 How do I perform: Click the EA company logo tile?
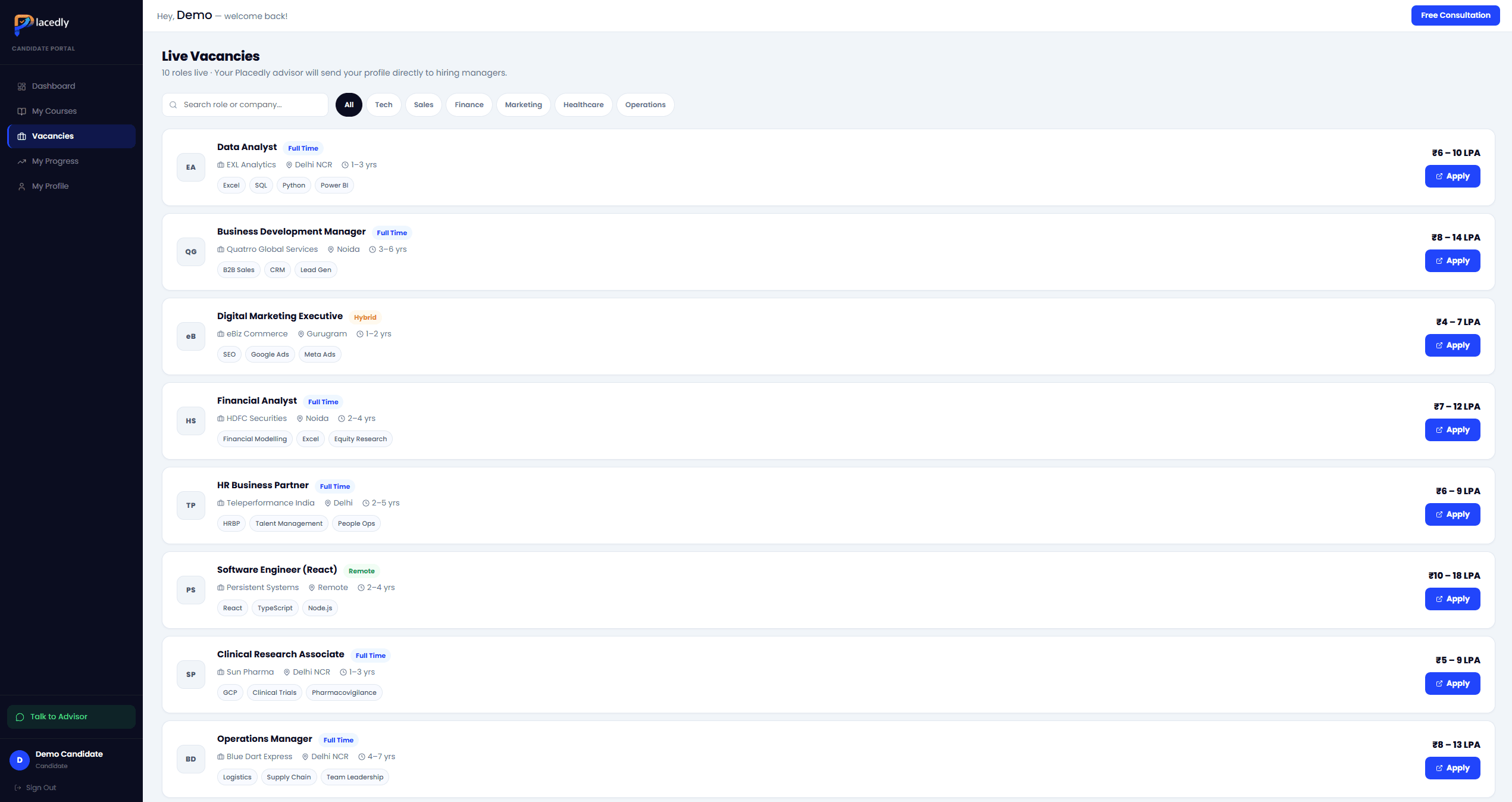click(x=191, y=167)
